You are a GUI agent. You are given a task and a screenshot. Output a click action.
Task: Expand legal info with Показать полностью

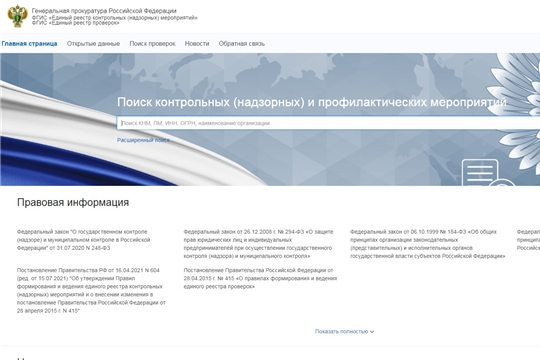pyautogui.click(x=344, y=331)
